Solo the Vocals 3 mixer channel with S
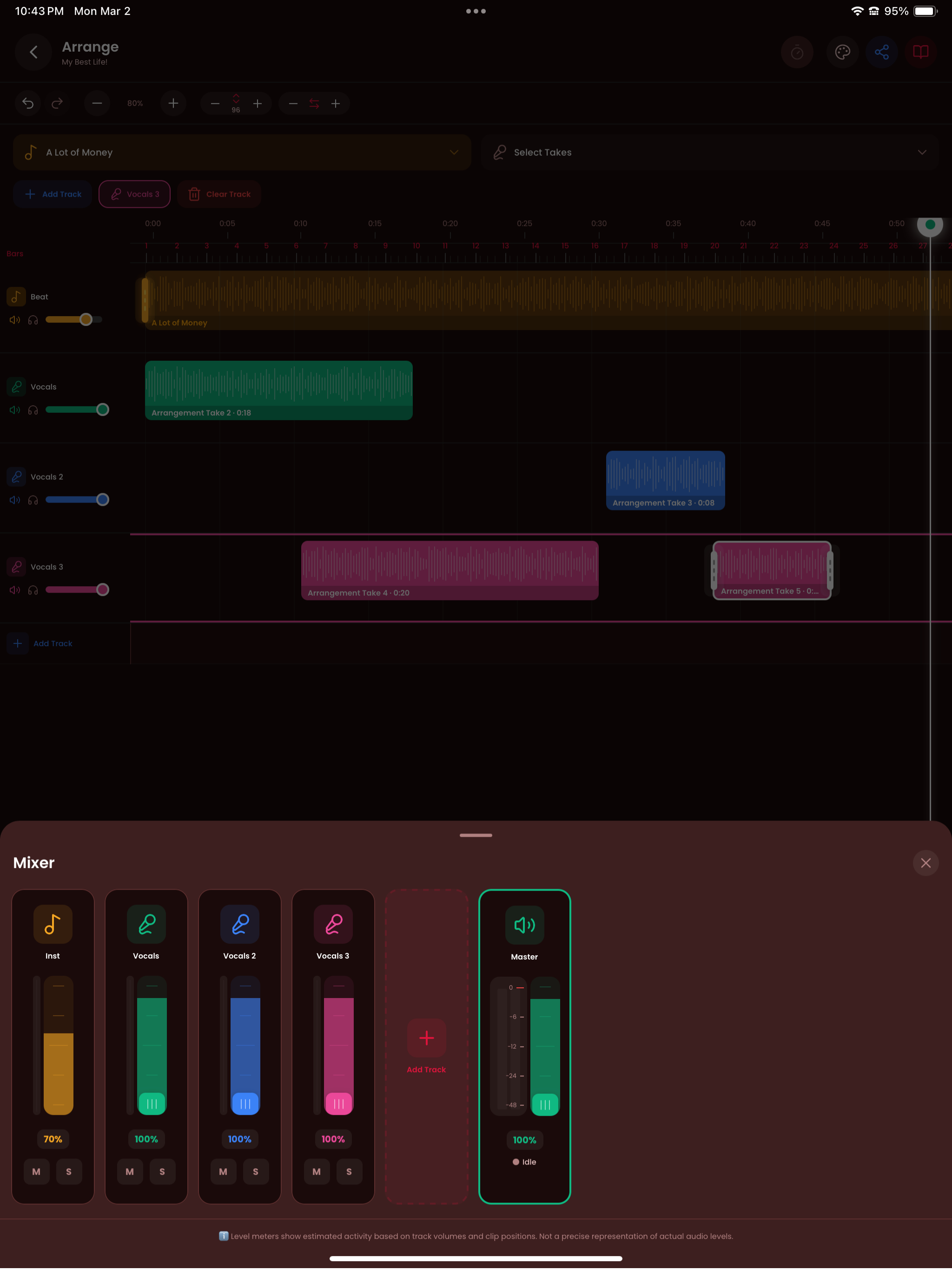The width and height of the screenshot is (952, 1270). [x=349, y=1172]
